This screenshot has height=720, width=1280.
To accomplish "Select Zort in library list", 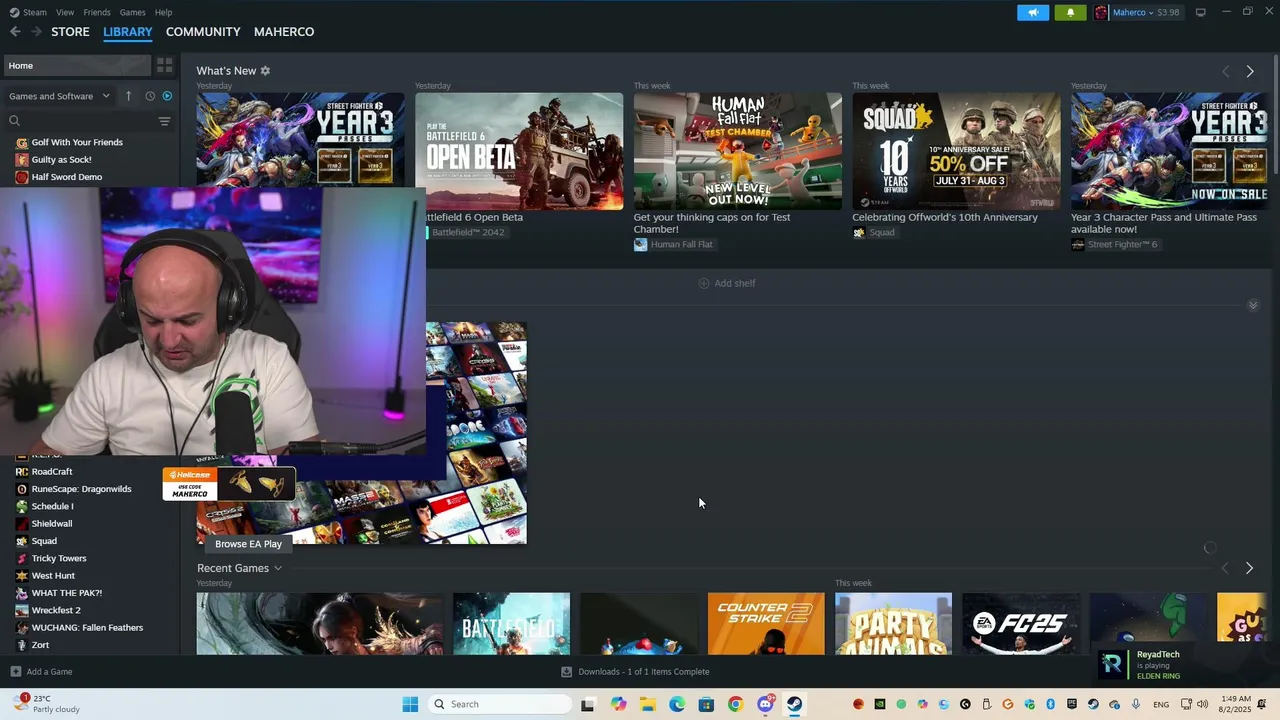I will 40,645.
